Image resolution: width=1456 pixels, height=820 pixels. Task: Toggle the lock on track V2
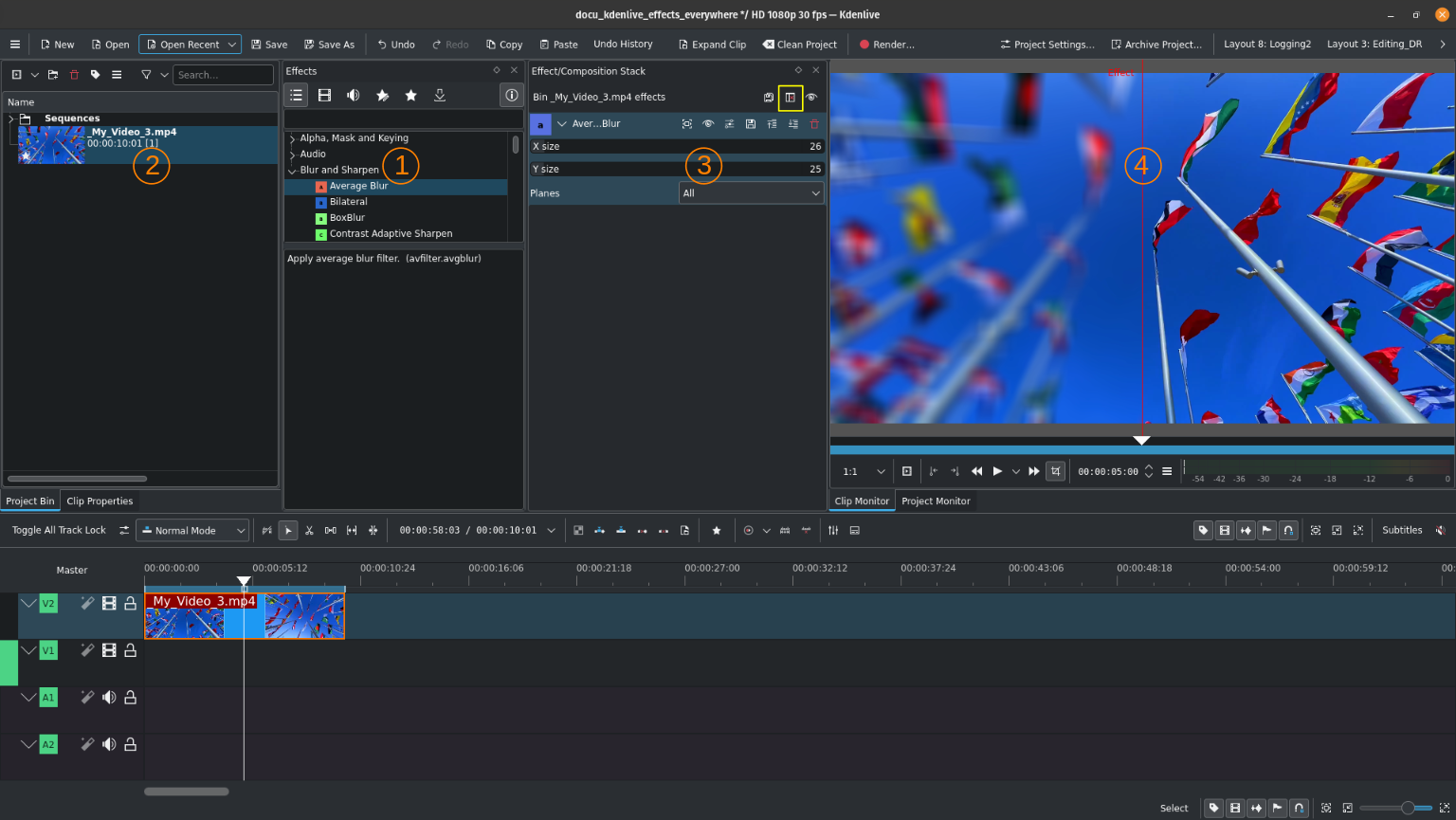(x=131, y=604)
